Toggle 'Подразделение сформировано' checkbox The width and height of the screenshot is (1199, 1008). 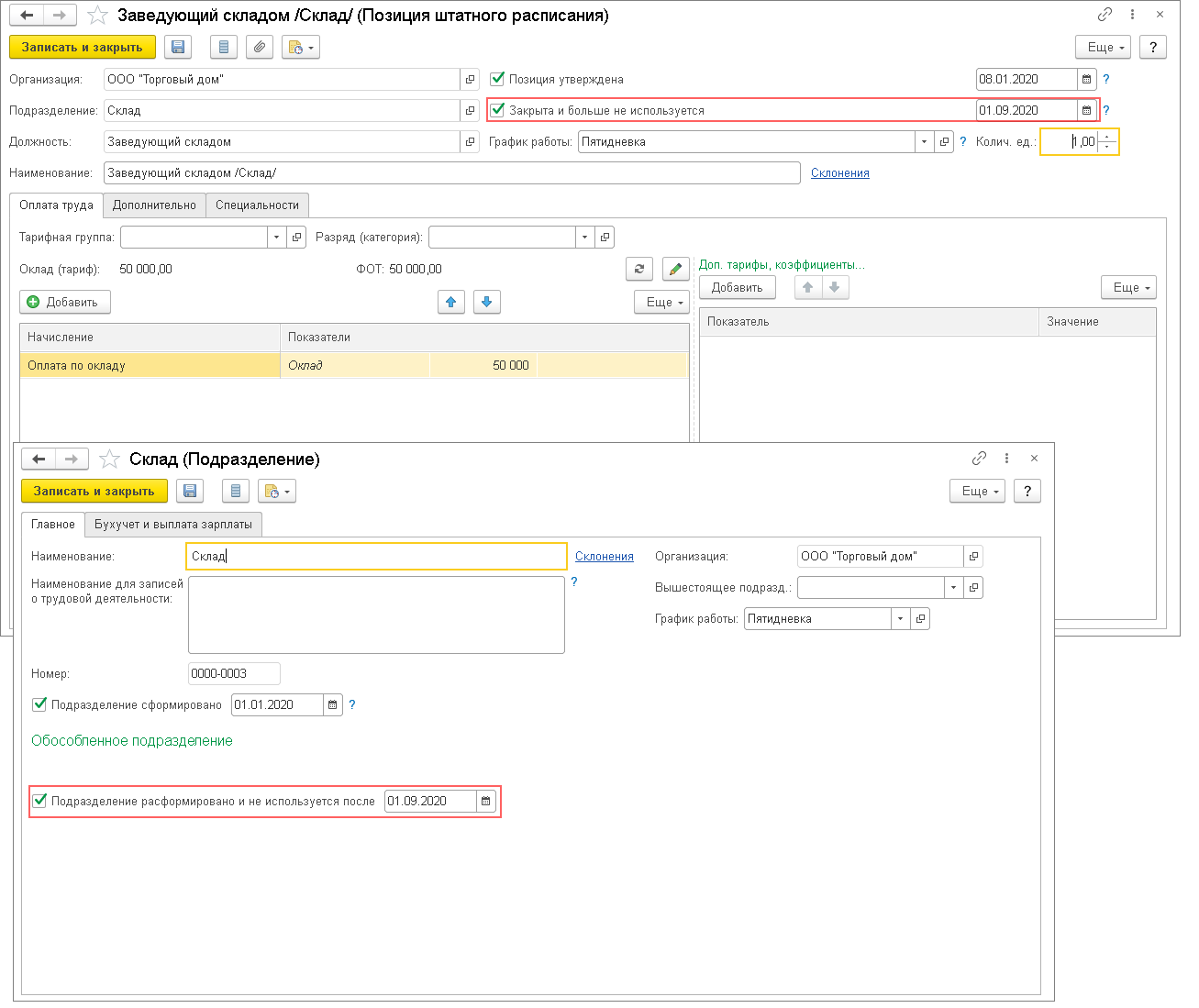39,704
